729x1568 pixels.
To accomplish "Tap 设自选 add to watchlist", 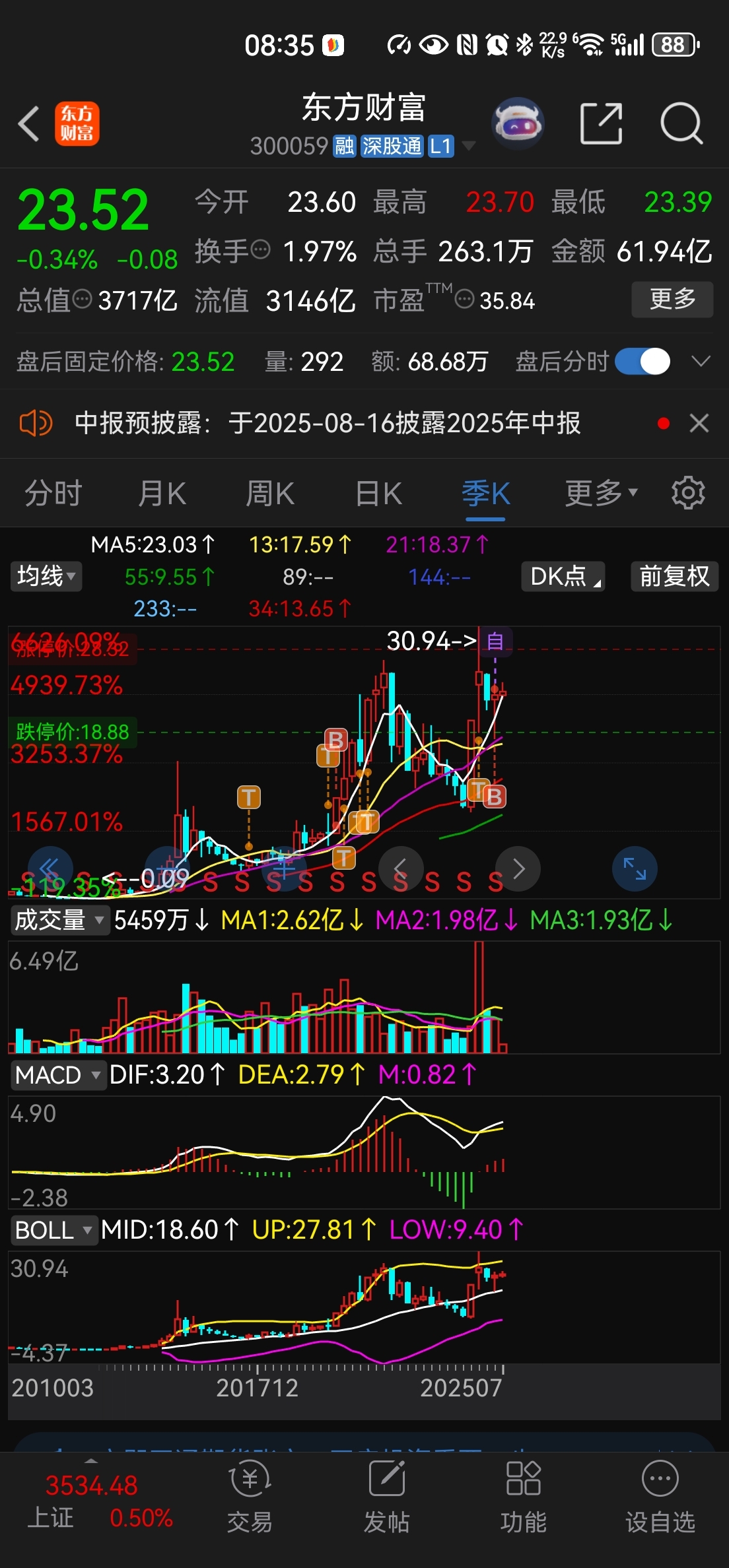I will (x=660, y=1497).
